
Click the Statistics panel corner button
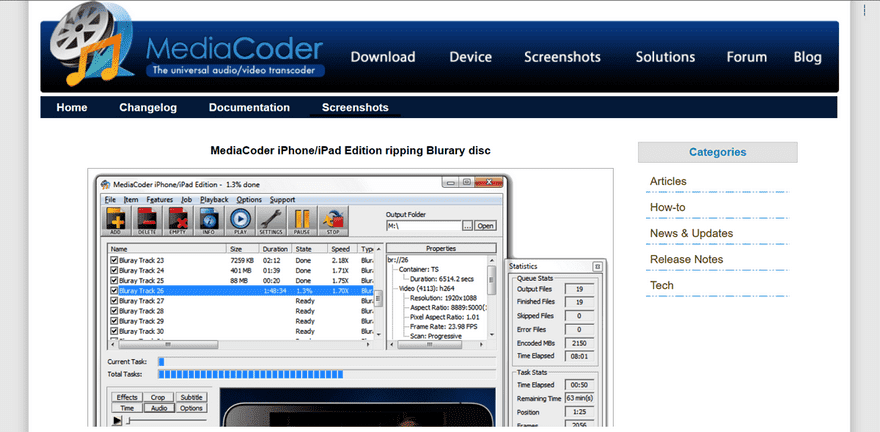(x=597, y=266)
